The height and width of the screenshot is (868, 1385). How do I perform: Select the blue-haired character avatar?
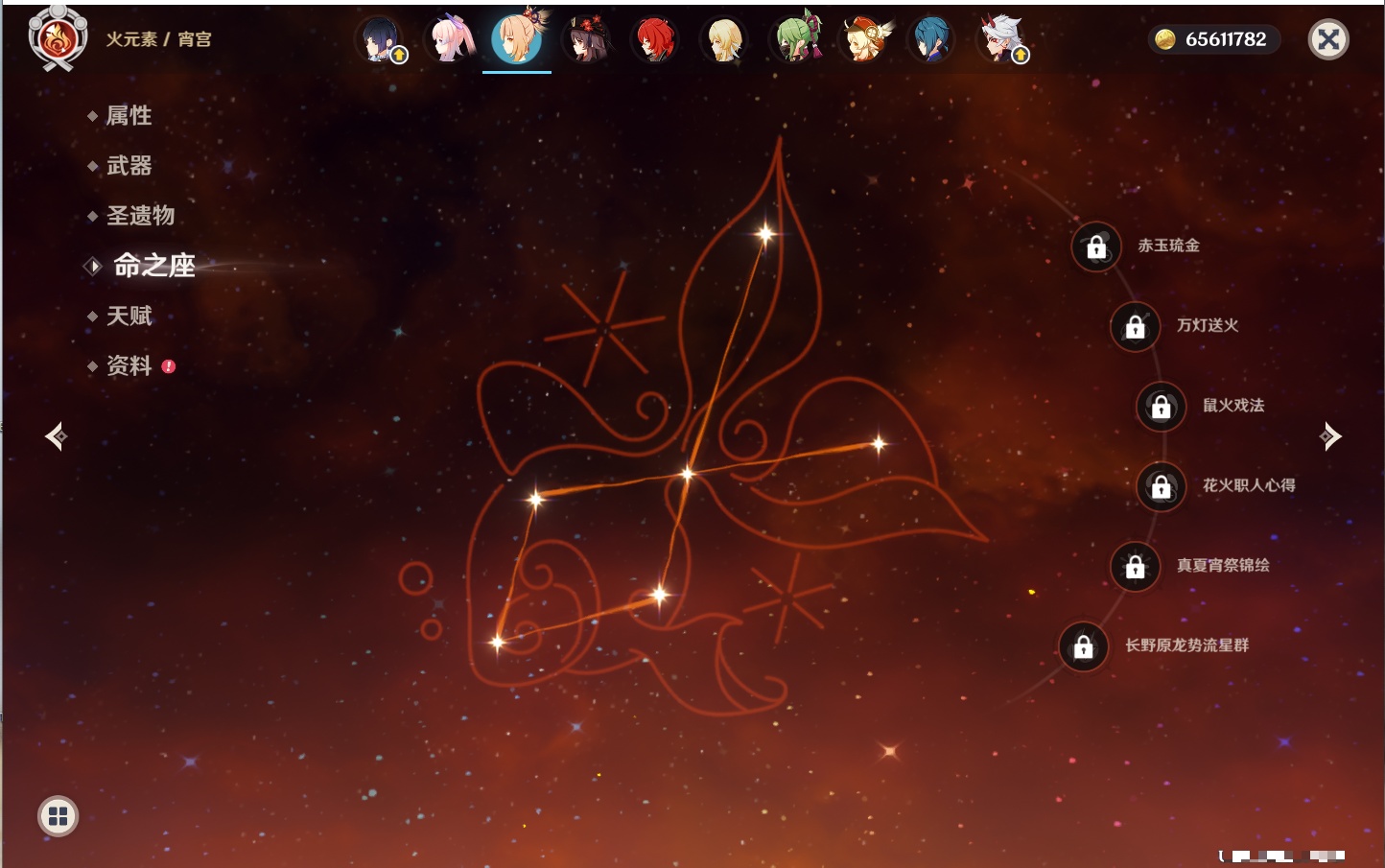pyautogui.click(x=932, y=40)
